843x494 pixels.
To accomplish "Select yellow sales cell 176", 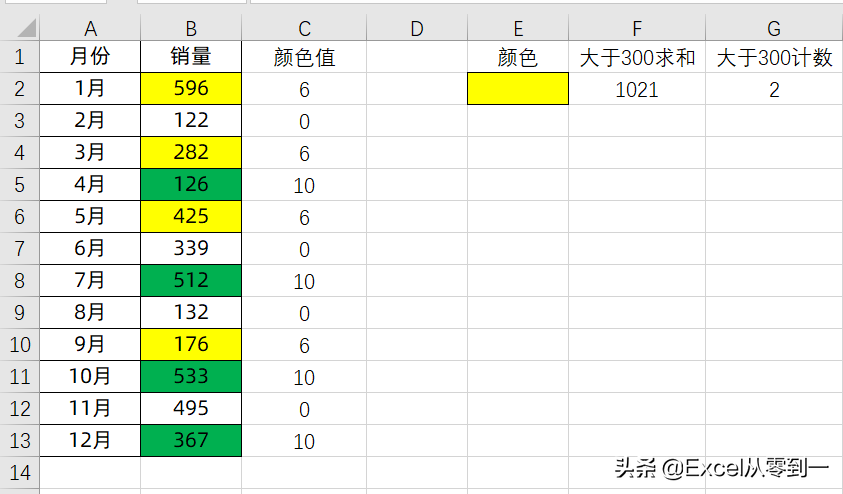I will (x=191, y=345).
